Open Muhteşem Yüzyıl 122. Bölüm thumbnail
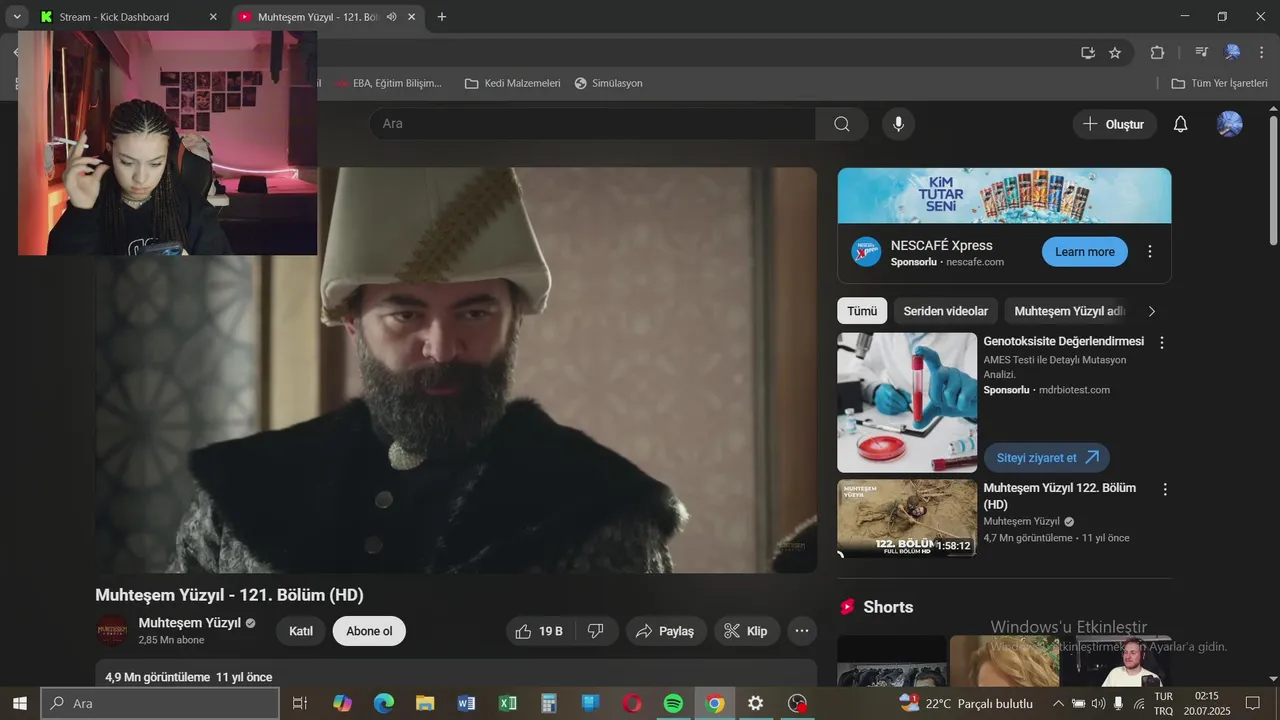 point(907,518)
